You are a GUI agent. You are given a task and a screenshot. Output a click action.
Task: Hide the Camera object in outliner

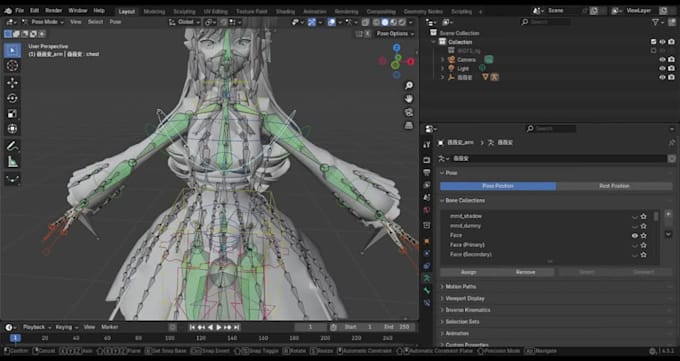pyautogui.click(x=662, y=59)
